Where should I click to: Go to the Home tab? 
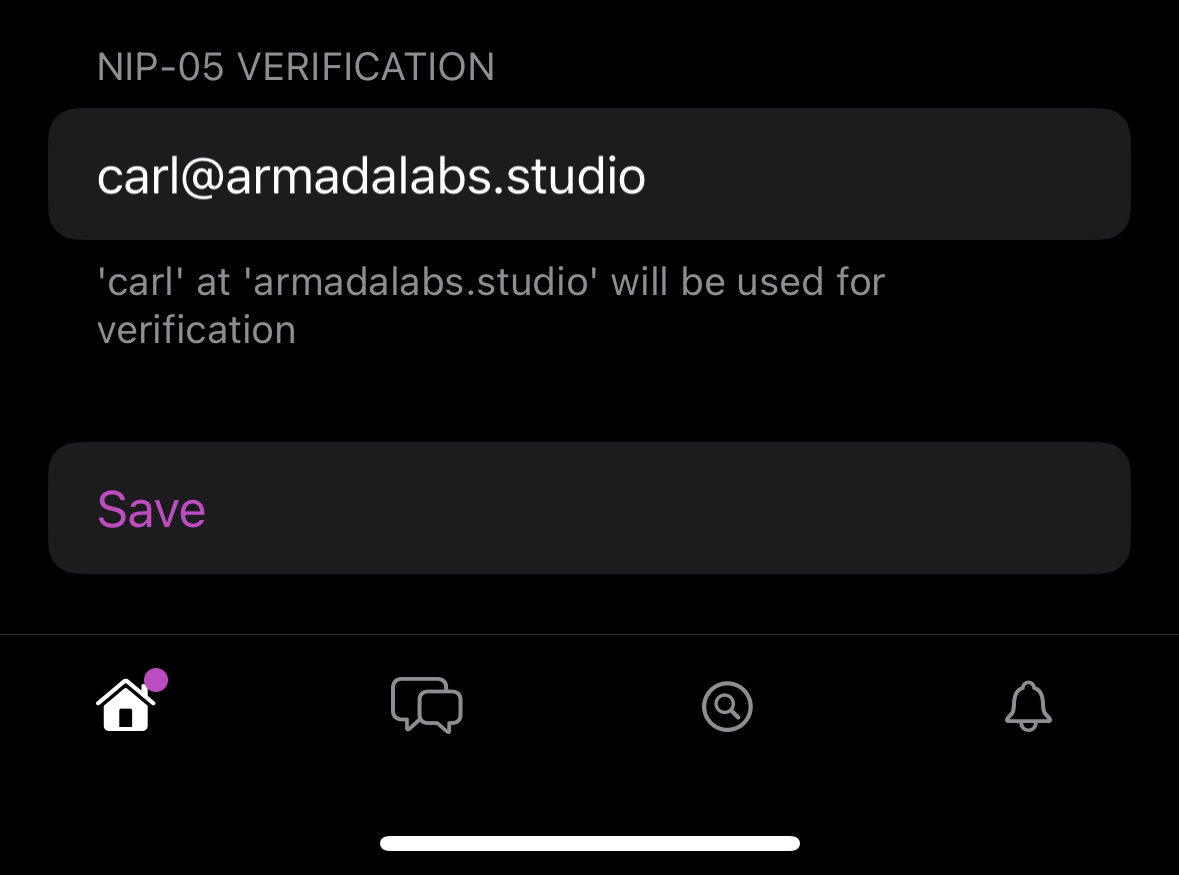tap(125, 706)
